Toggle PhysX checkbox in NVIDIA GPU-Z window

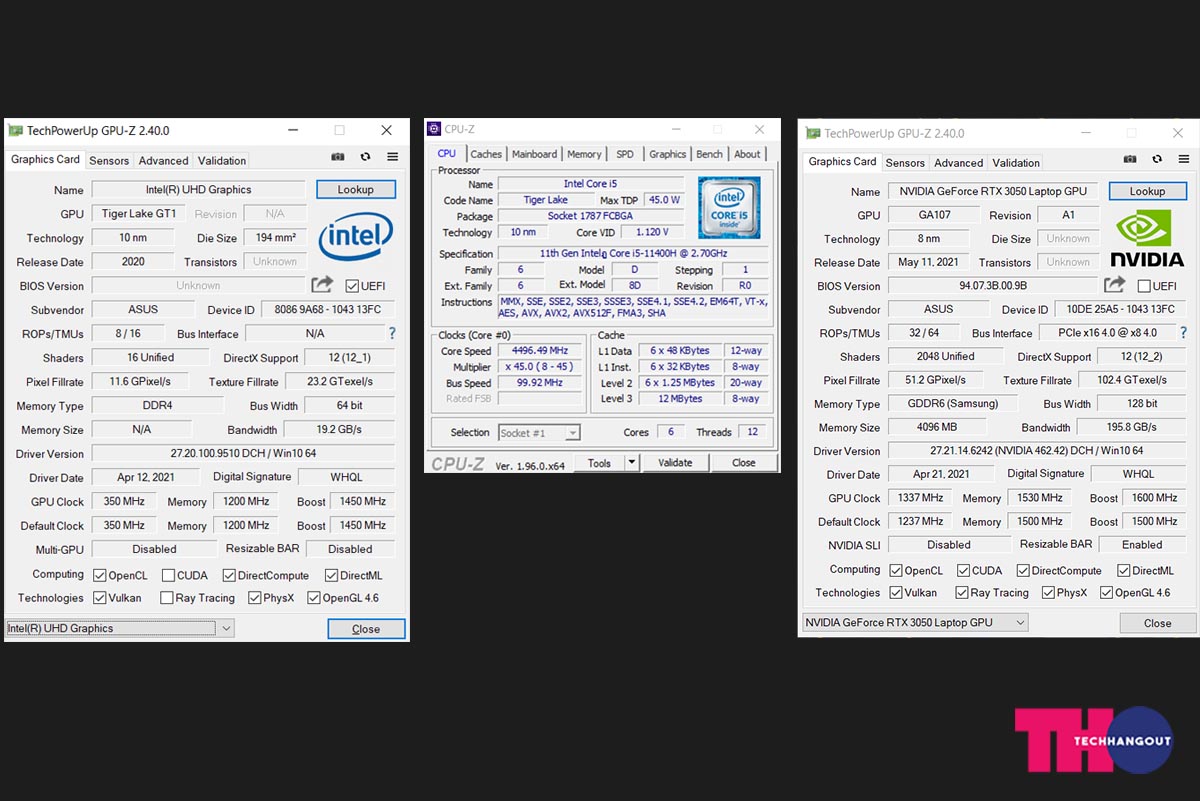[1048, 592]
